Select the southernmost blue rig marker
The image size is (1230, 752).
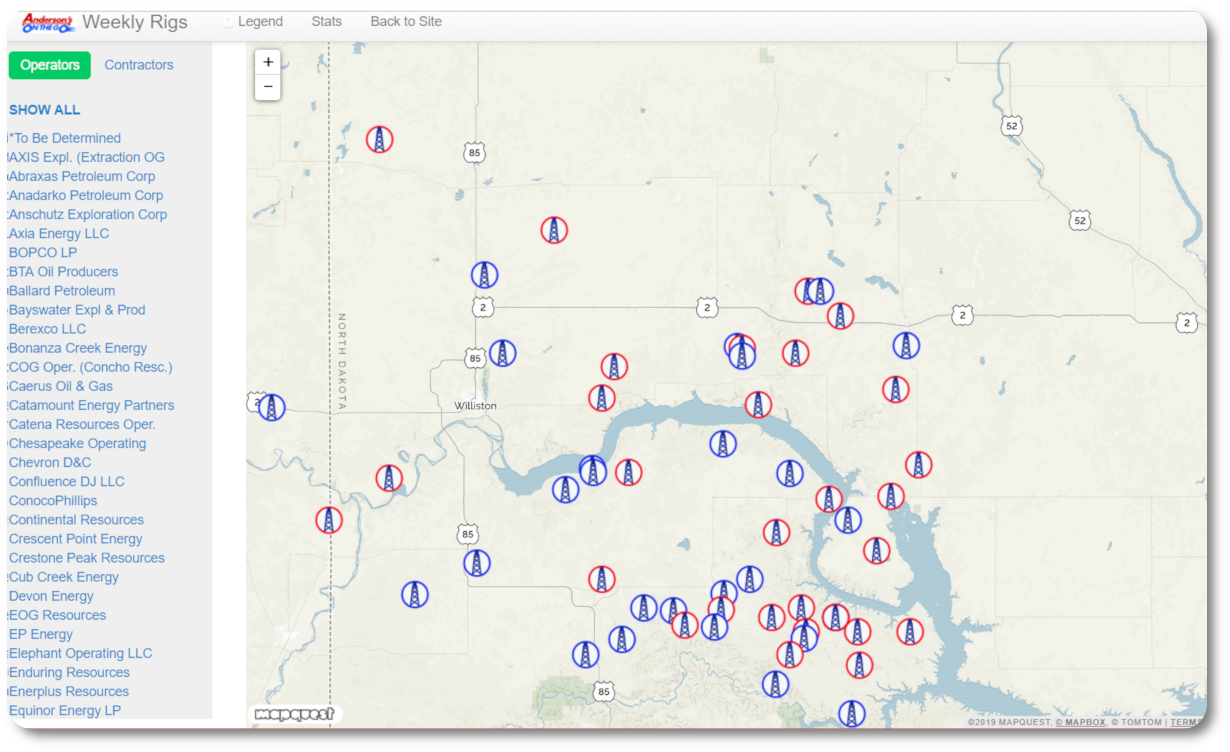pos(852,712)
